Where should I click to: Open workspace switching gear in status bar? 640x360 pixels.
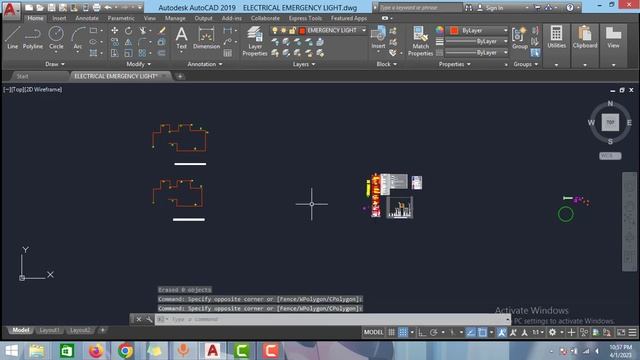tap(552, 332)
